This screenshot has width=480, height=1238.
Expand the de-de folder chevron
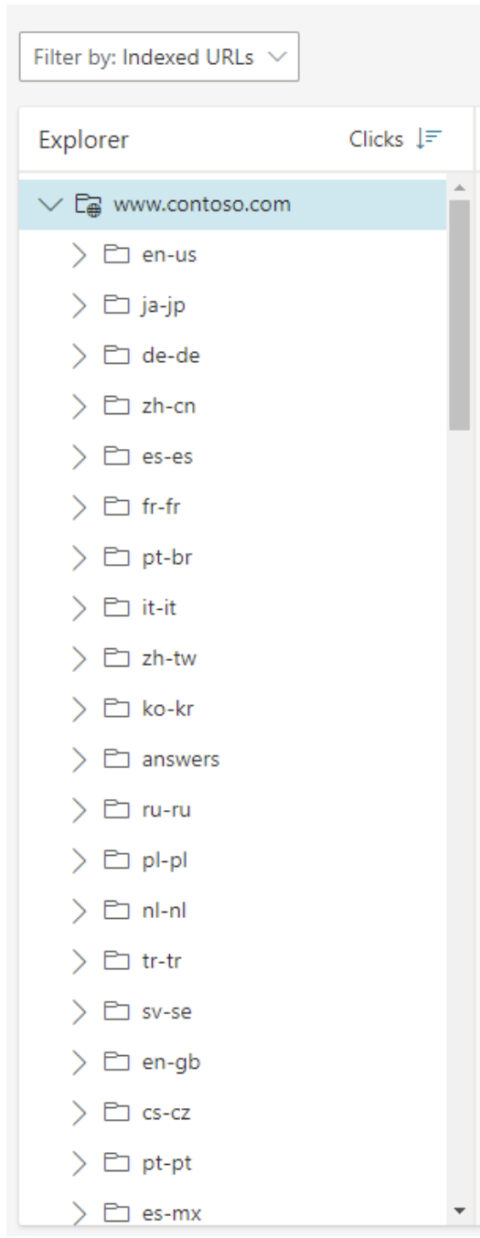pyautogui.click(x=80, y=356)
